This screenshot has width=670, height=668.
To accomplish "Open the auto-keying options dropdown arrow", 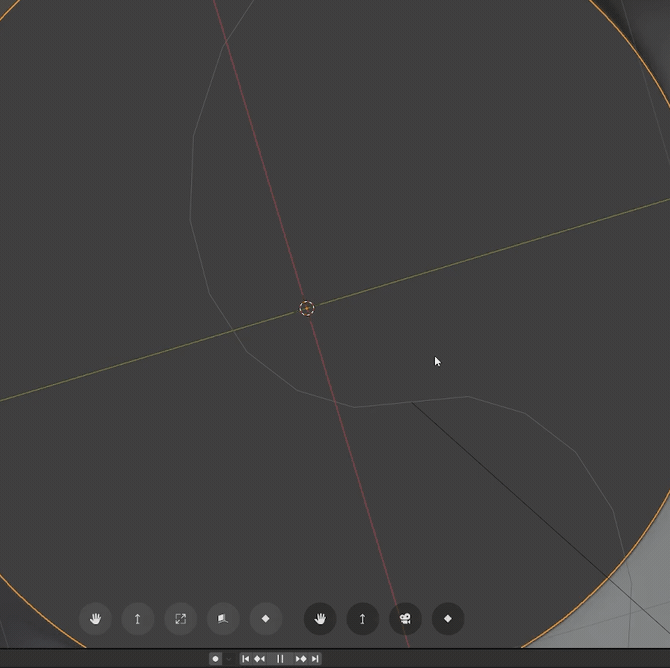I will tap(229, 659).
